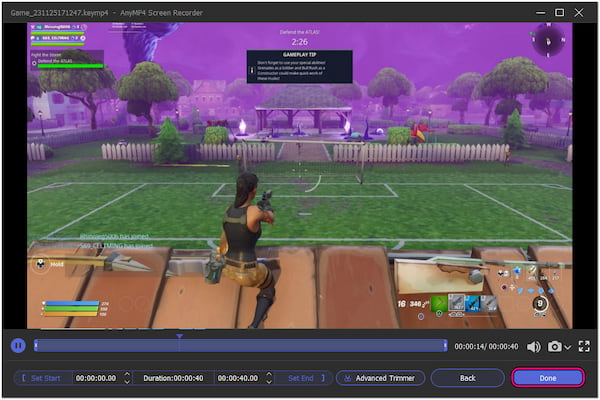The height and width of the screenshot is (400, 600).
Task: Click the trim timeline progress bar
Action: [300, 346]
